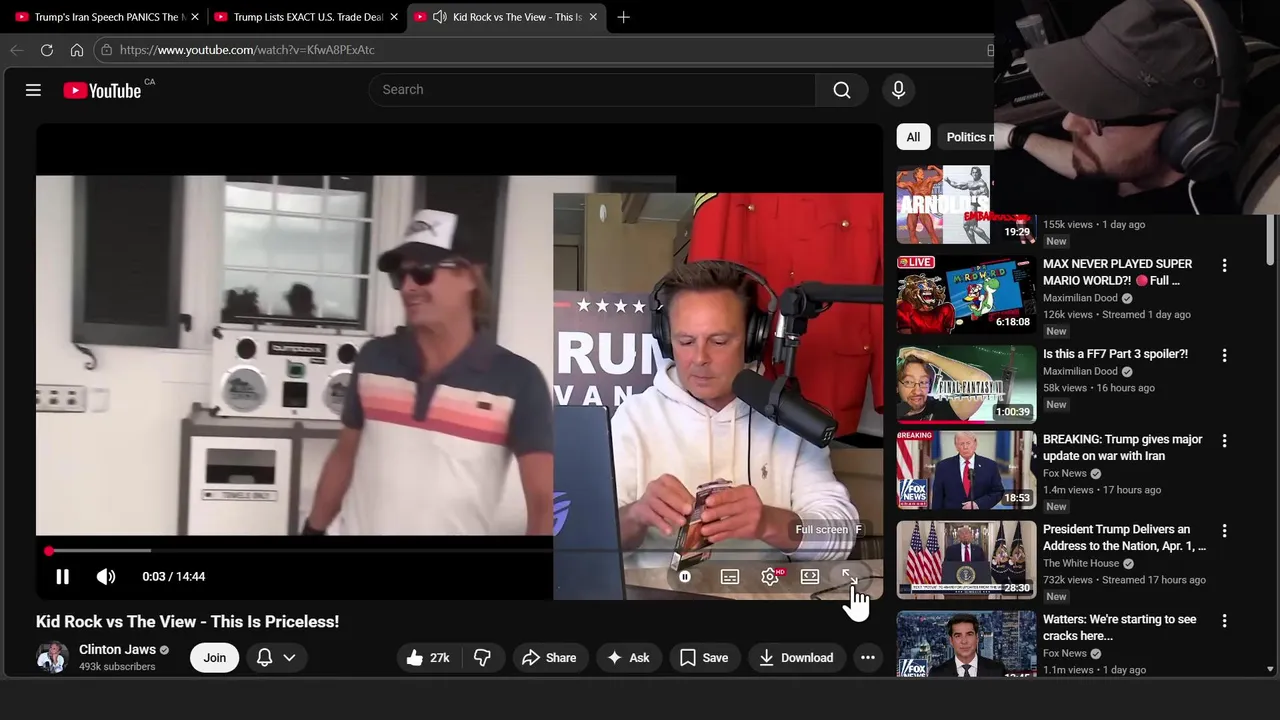Open the Final Fantasy VII spoiler video thumbnail
Viewport: 1280px width, 720px height.
pos(966,384)
